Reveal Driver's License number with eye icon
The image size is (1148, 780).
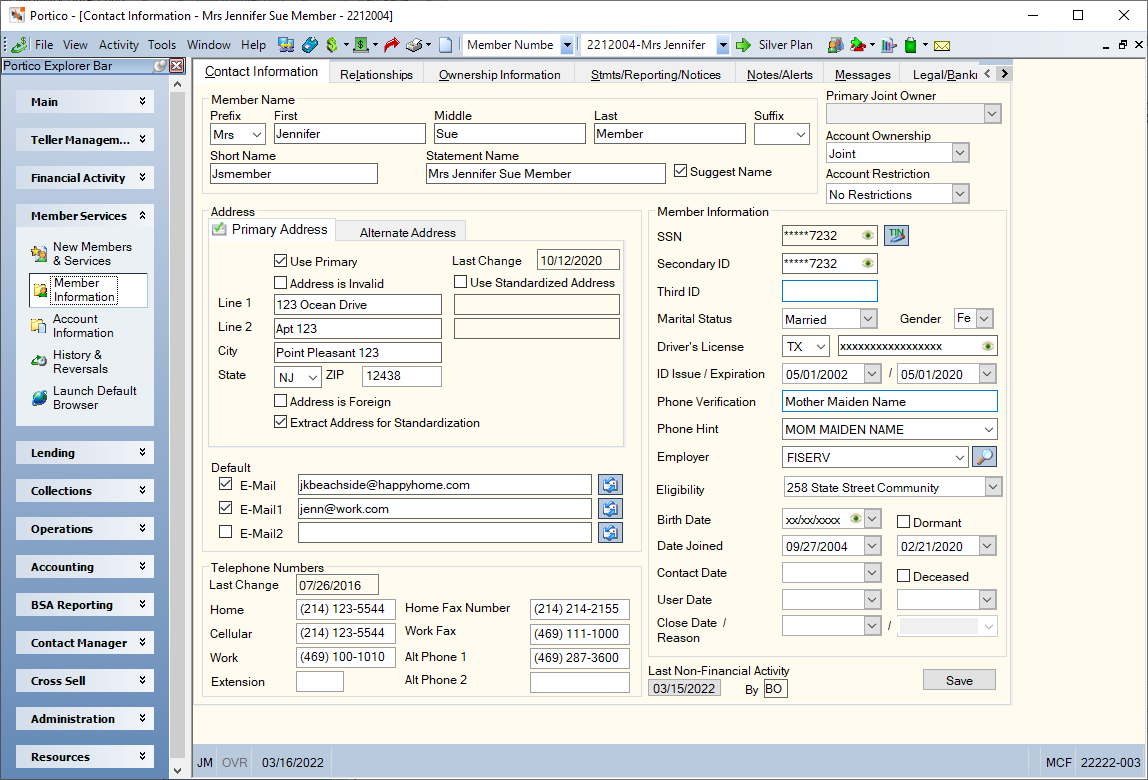[x=988, y=346]
